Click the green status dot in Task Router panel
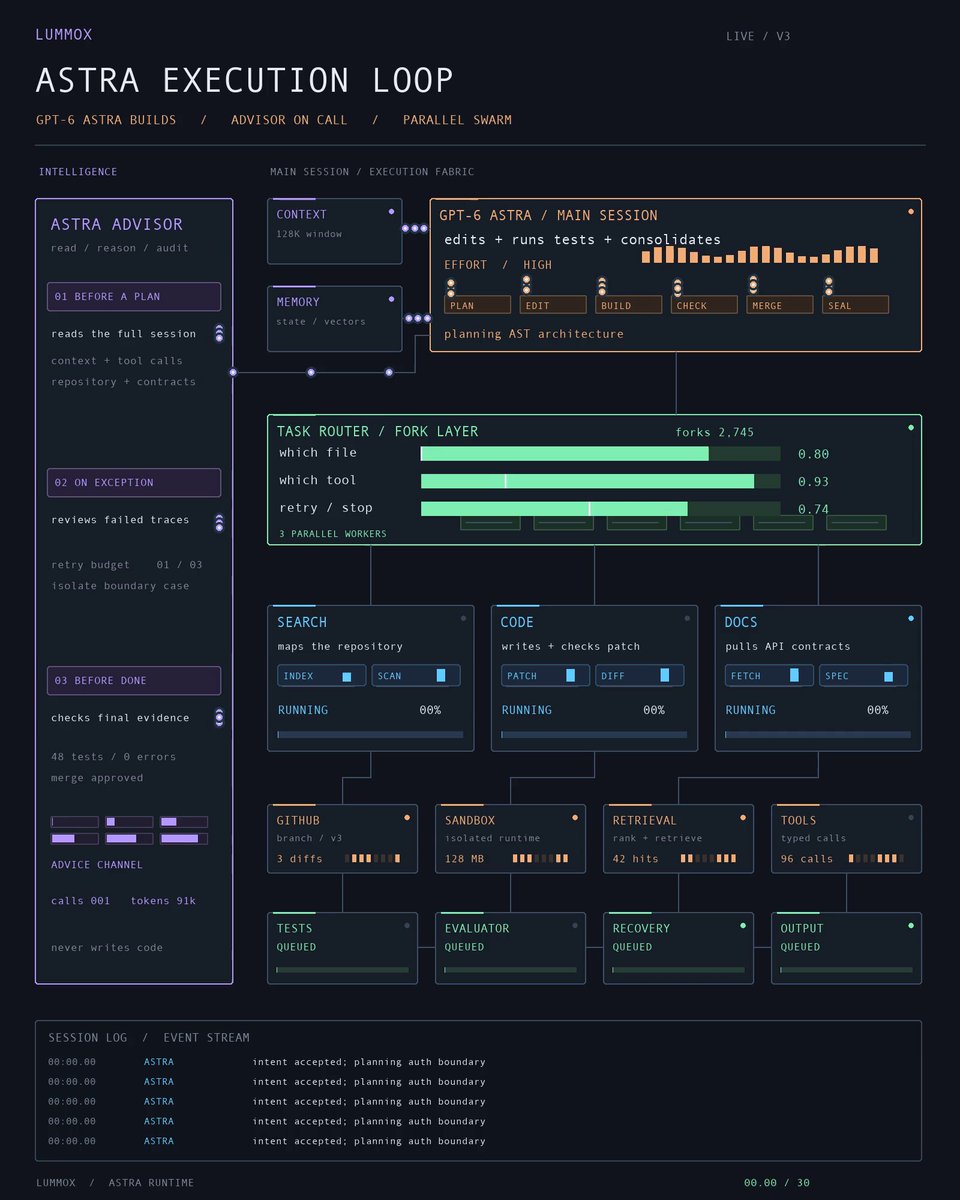Screen dimensions: 960x1200 point(910,428)
